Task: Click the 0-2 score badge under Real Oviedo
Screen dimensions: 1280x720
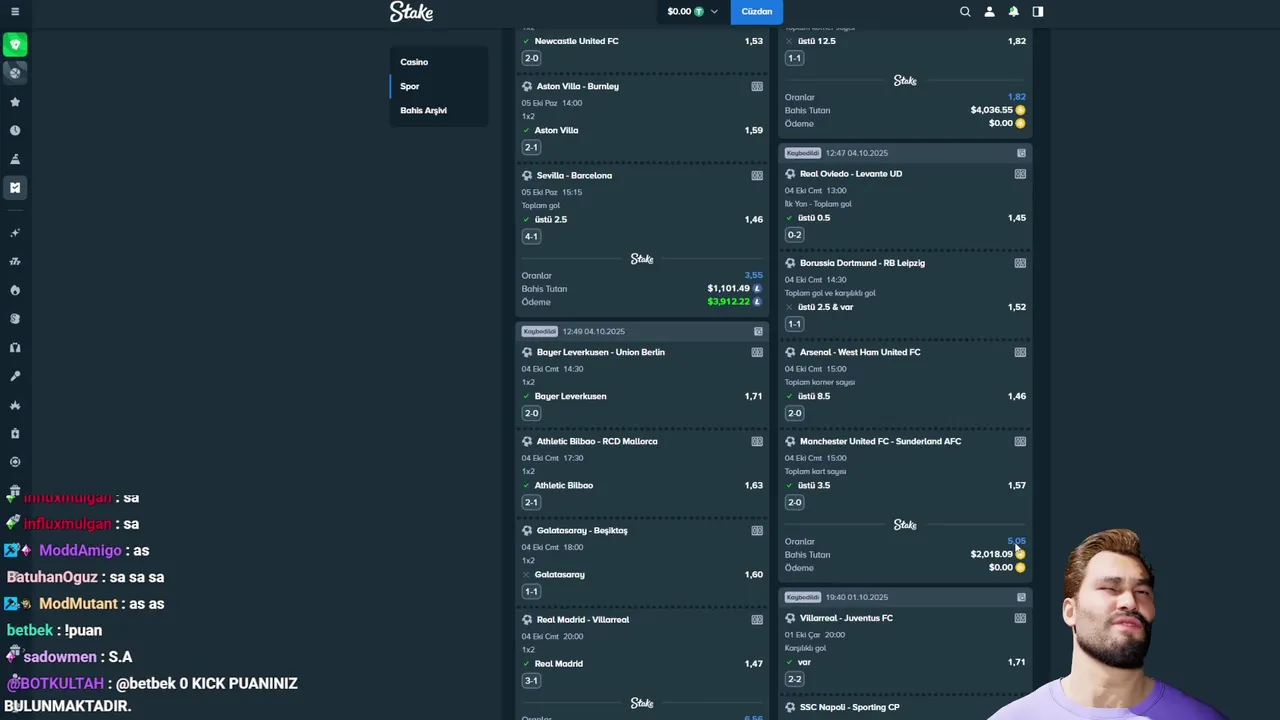Action: pos(794,235)
